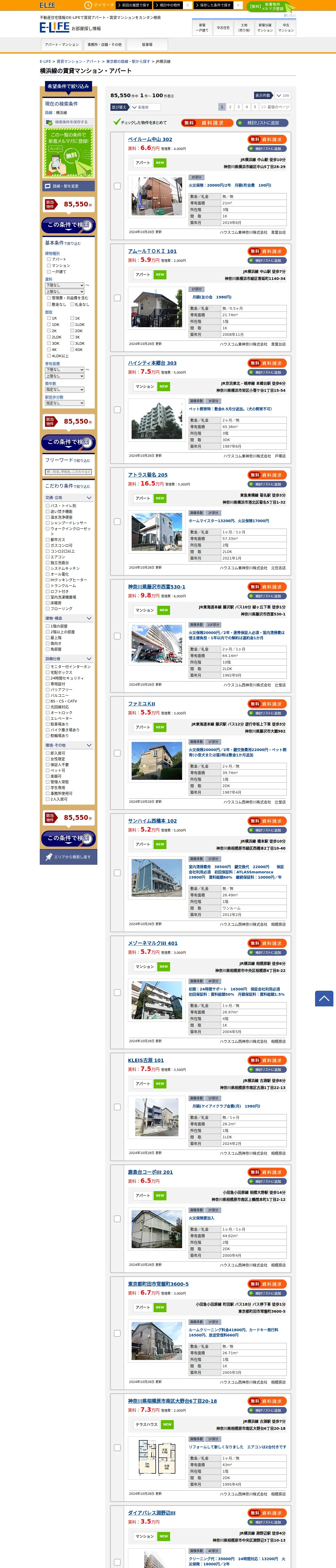Screen dimensions: 336x1568
Task: Open the 表示件数 100 dropdown
Action: click(x=282, y=96)
